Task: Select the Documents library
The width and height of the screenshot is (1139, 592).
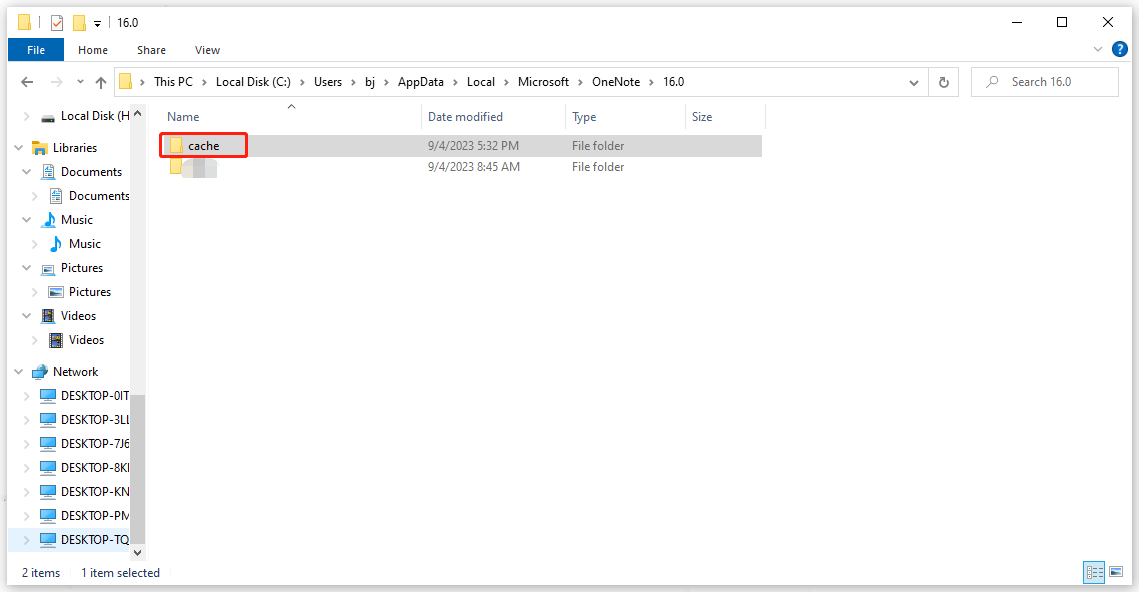Action: [91, 172]
